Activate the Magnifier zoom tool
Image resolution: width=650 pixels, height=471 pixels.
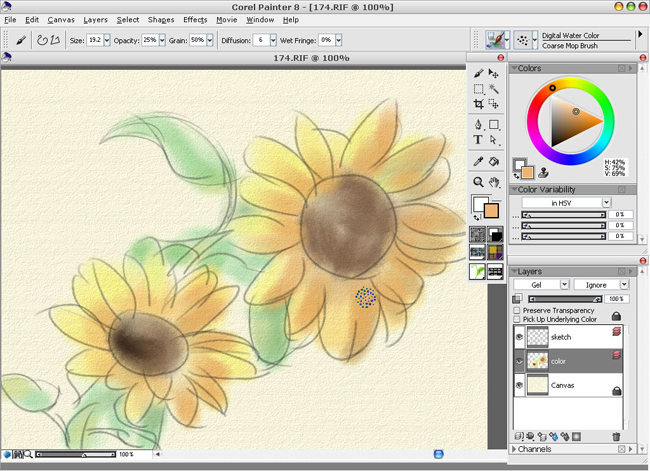[x=479, y=182]
